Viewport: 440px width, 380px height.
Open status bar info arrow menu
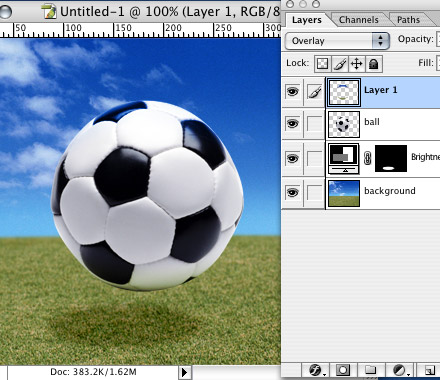[x=185, y=373]
